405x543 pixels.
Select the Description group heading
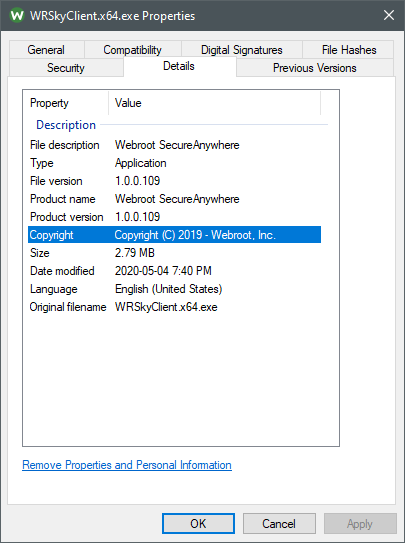click(66, 125)
